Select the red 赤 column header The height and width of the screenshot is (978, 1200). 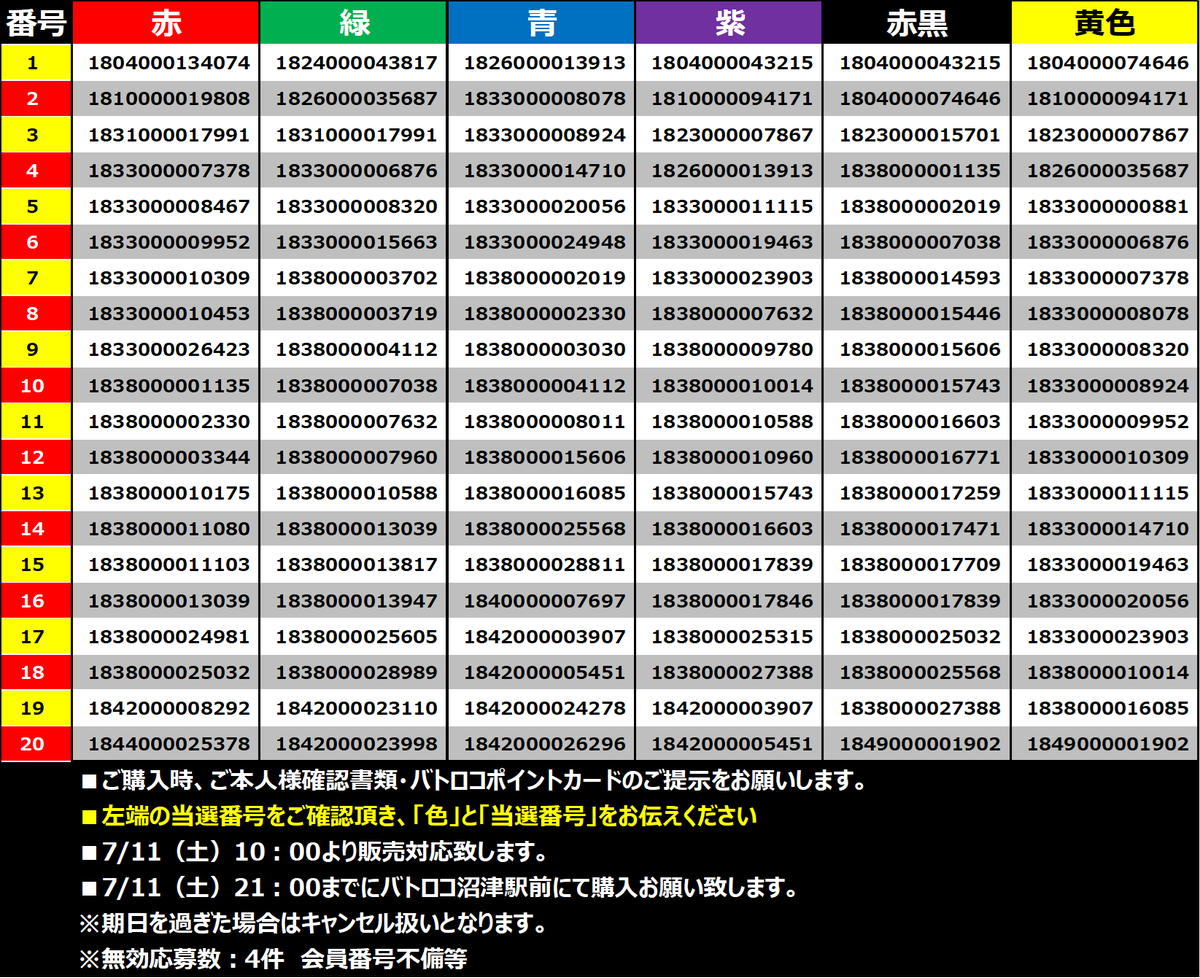[x=166, y=22]
